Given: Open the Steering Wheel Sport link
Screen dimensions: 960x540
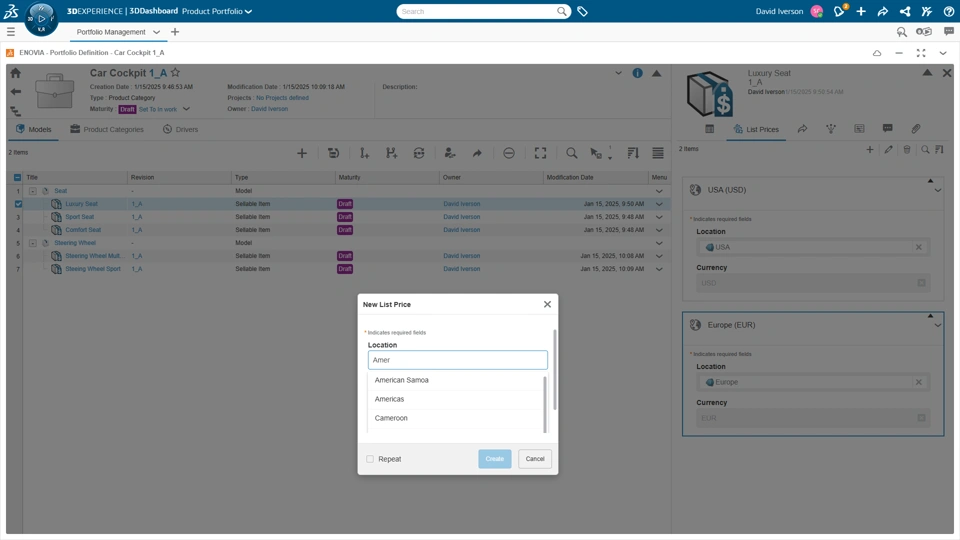Looking at the screenshot, I should (x=93, y=269).
